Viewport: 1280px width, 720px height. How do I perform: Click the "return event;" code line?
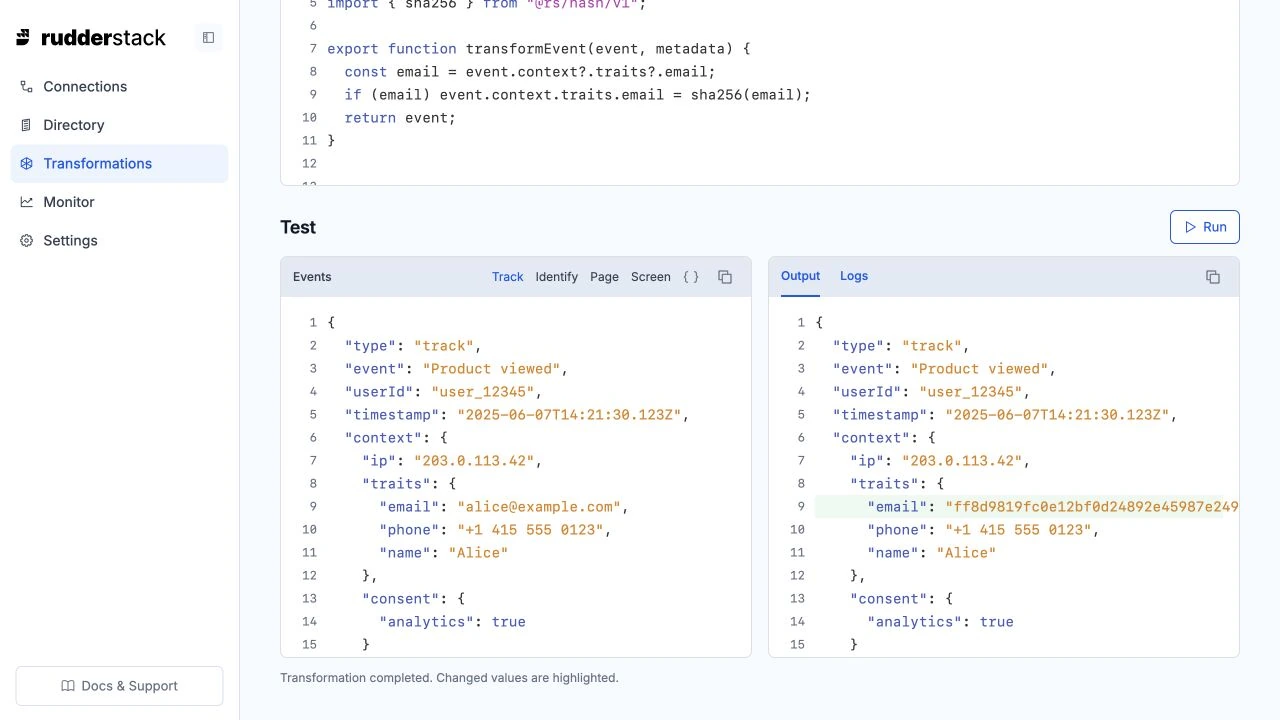(400, 118)
